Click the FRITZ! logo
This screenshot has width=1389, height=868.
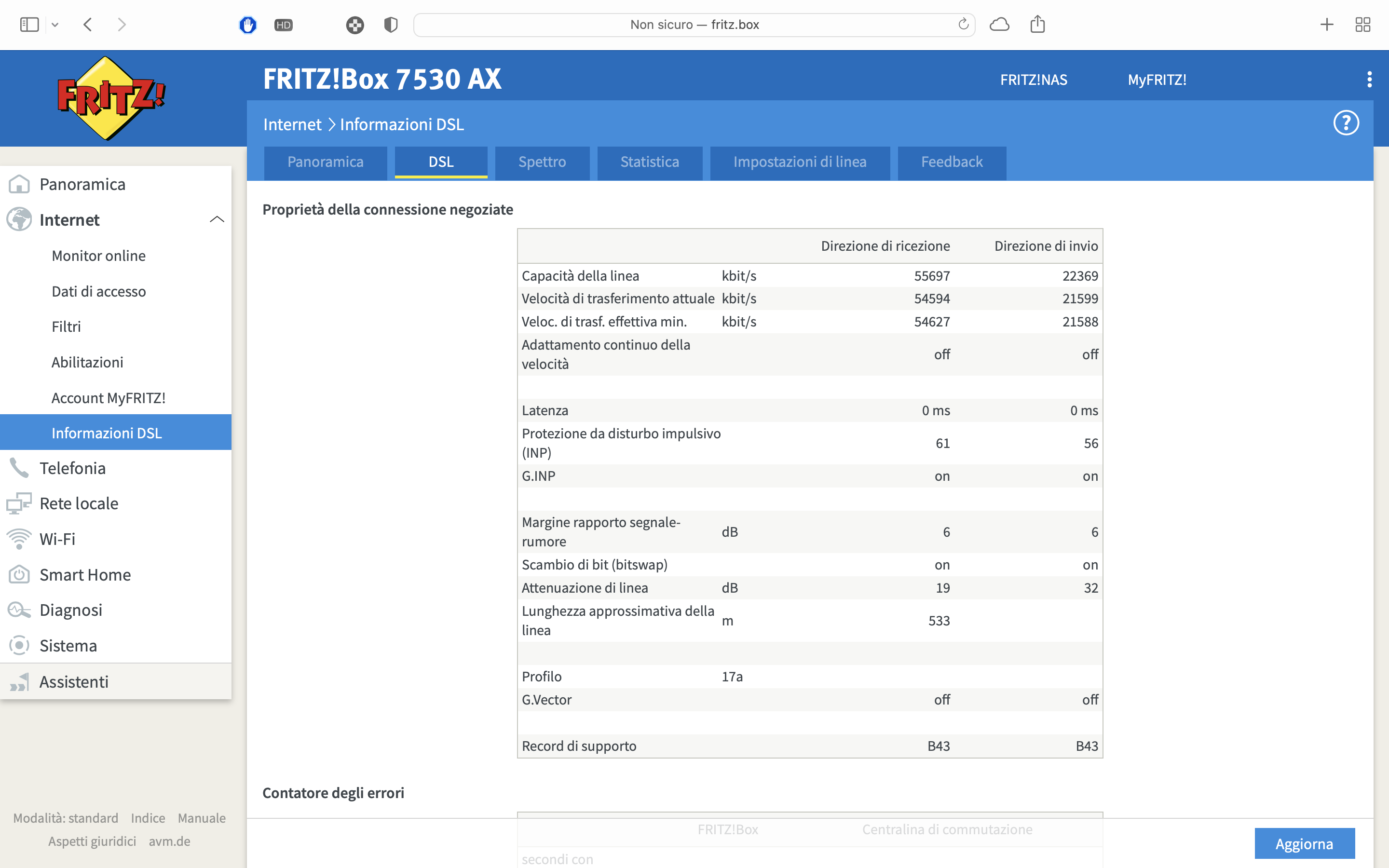111,98
